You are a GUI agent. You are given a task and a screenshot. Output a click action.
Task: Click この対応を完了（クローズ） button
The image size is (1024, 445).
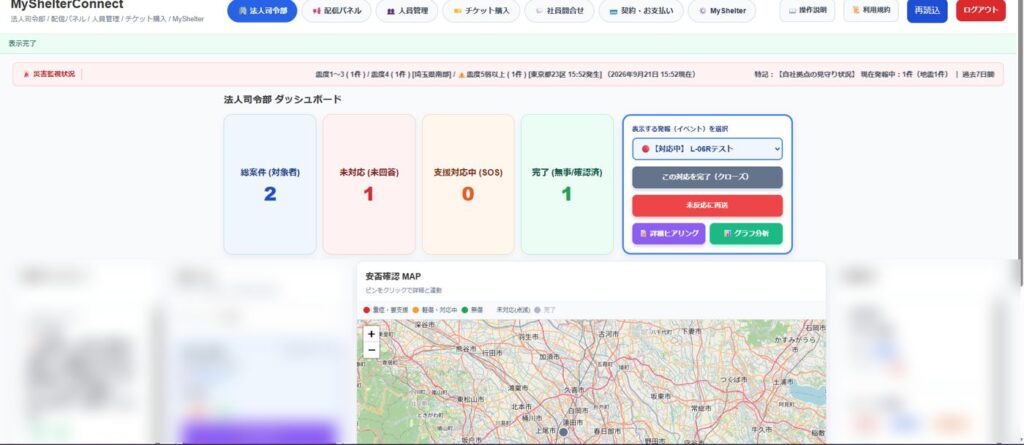tap(707, 177)
